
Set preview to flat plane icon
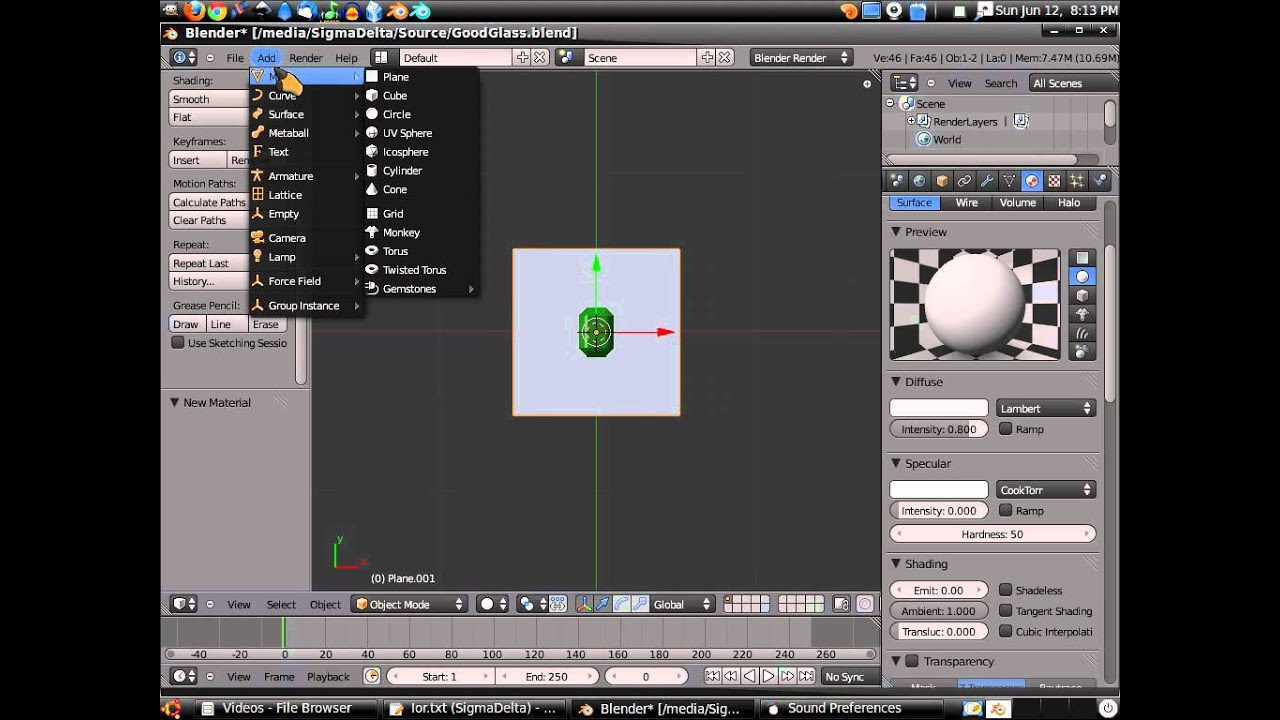[1082, 258]
